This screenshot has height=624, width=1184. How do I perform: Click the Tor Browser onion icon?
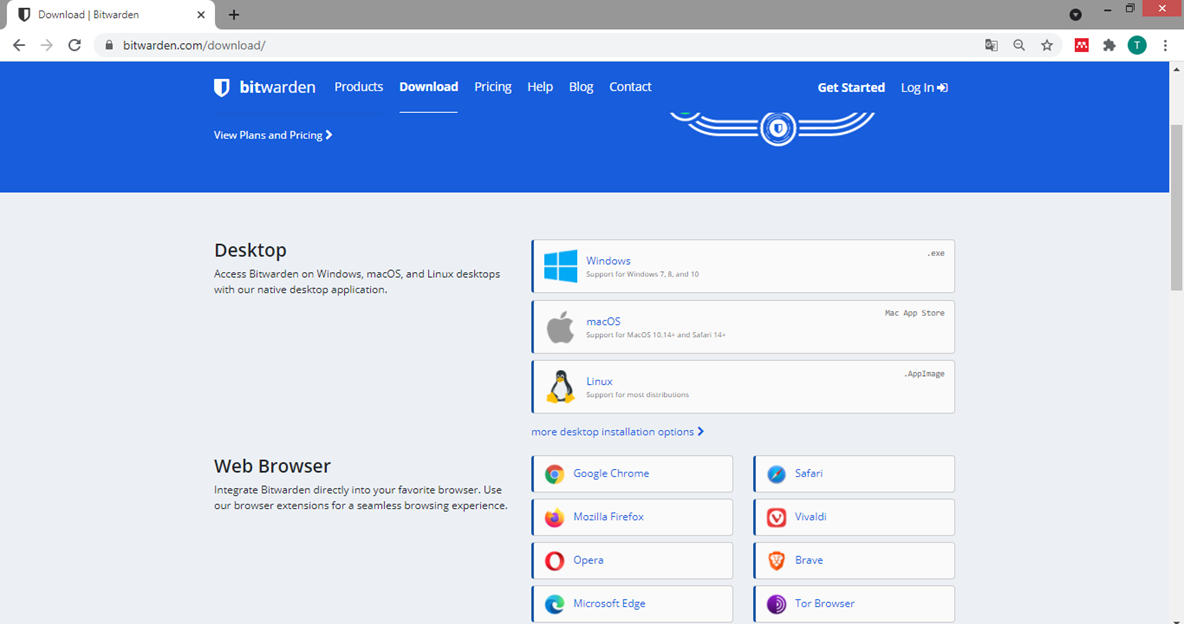776,604
